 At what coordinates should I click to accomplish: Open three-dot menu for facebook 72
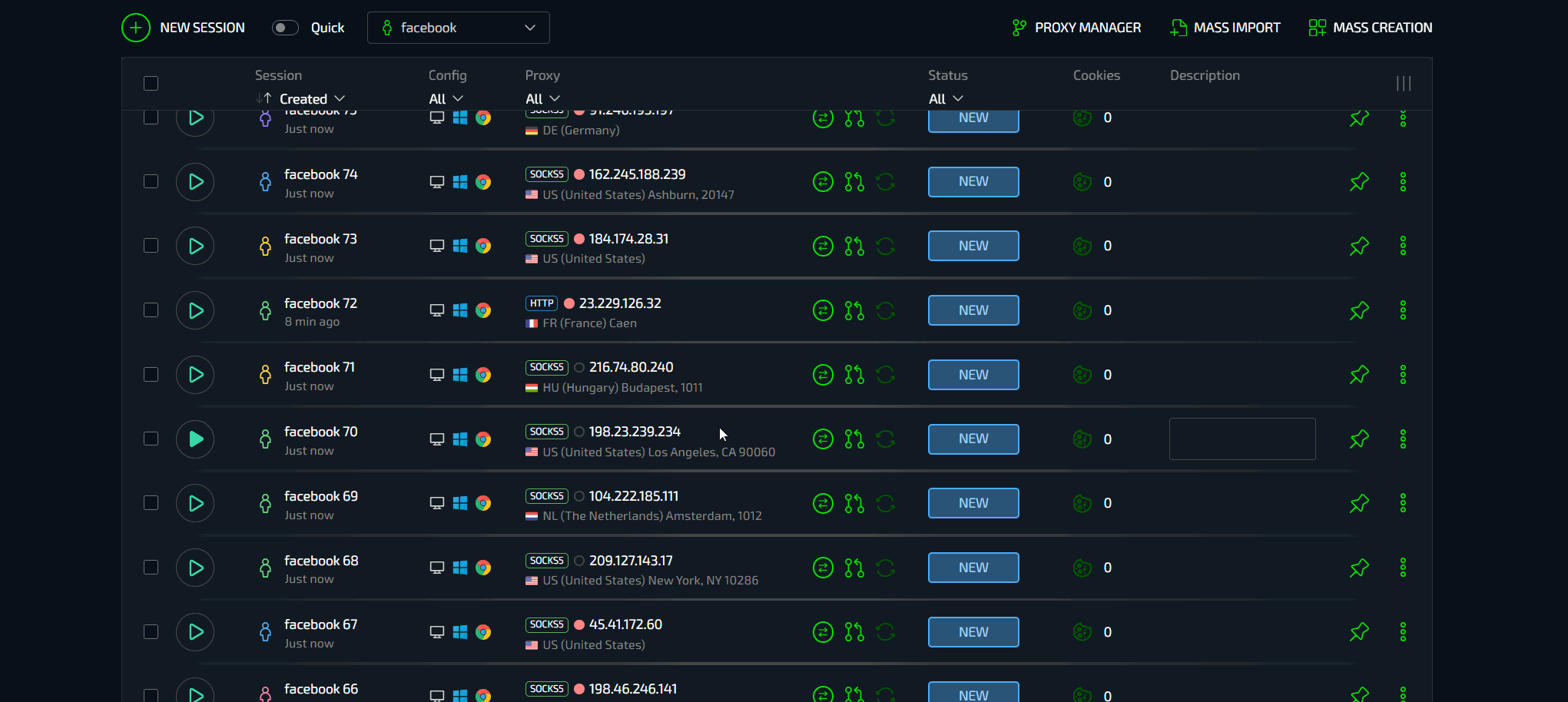[x=1403, y=310]
